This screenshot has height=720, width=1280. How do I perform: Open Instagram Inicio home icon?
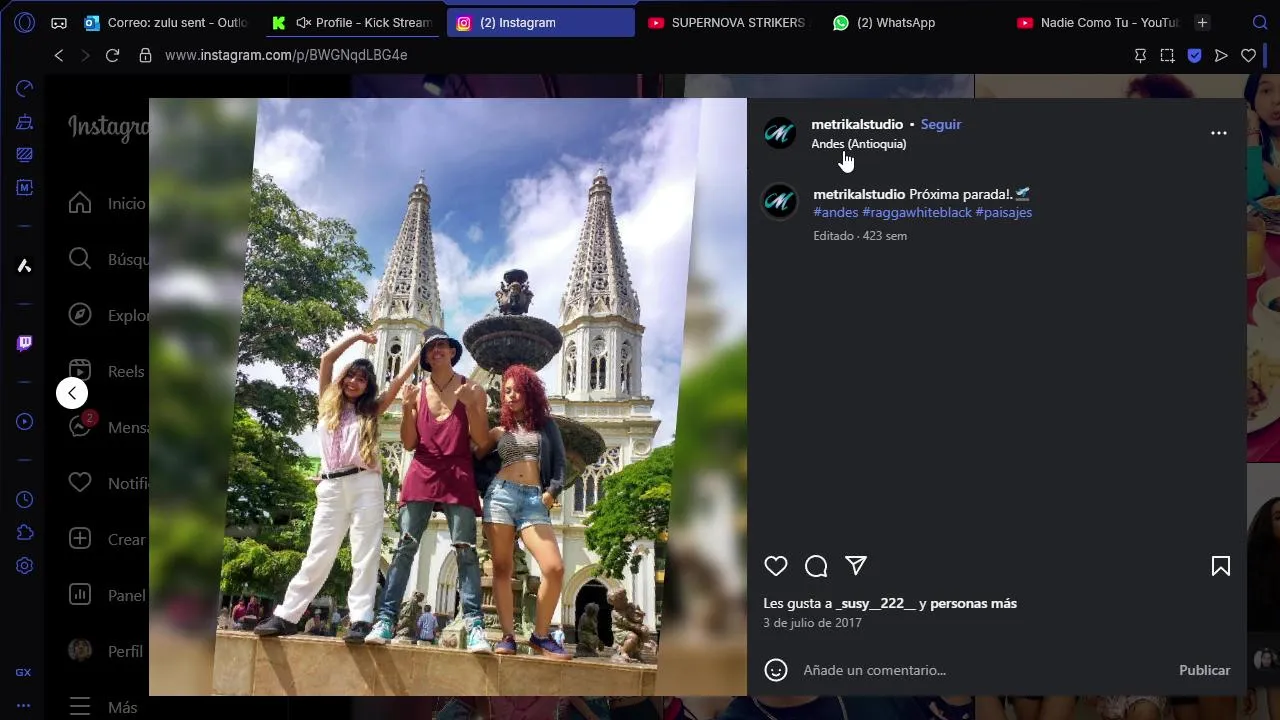tap(80, 203)
